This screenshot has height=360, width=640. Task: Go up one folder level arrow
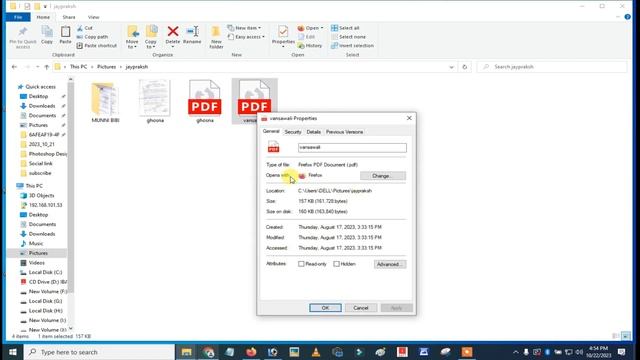(47, 67)
